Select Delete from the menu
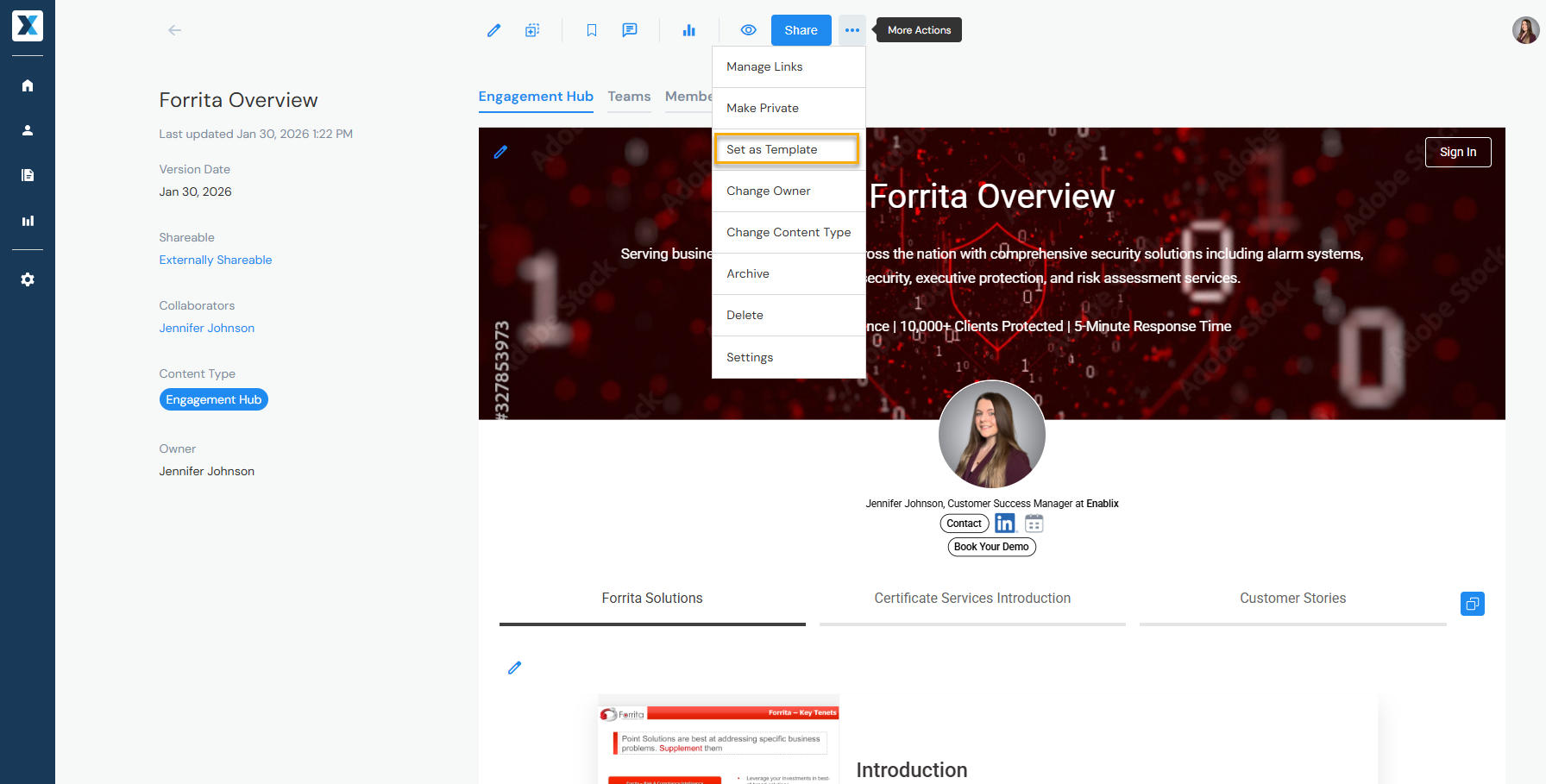 tap(789, 315)
